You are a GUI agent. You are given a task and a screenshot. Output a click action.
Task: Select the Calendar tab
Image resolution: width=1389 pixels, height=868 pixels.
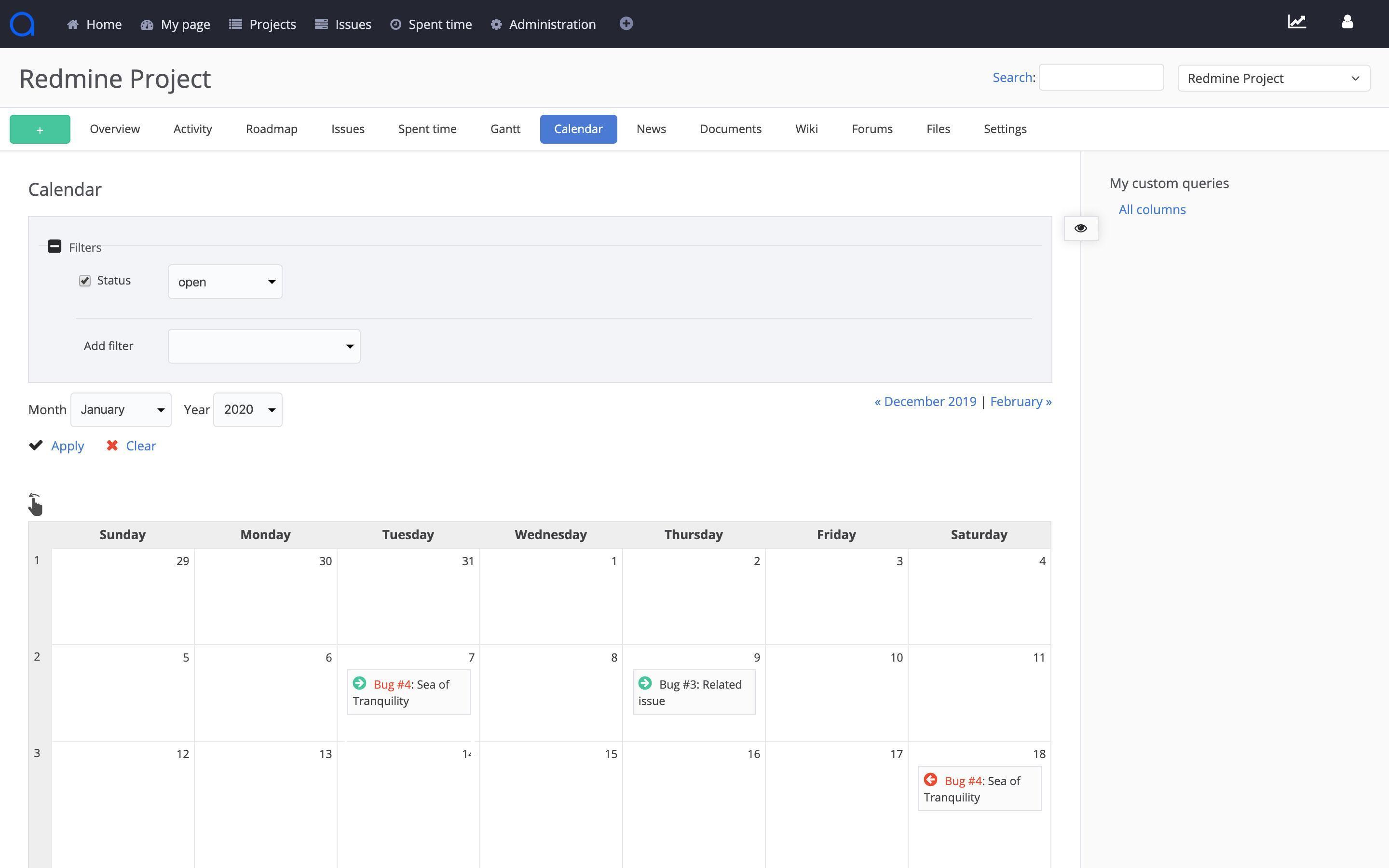click(x=579, y=129)
